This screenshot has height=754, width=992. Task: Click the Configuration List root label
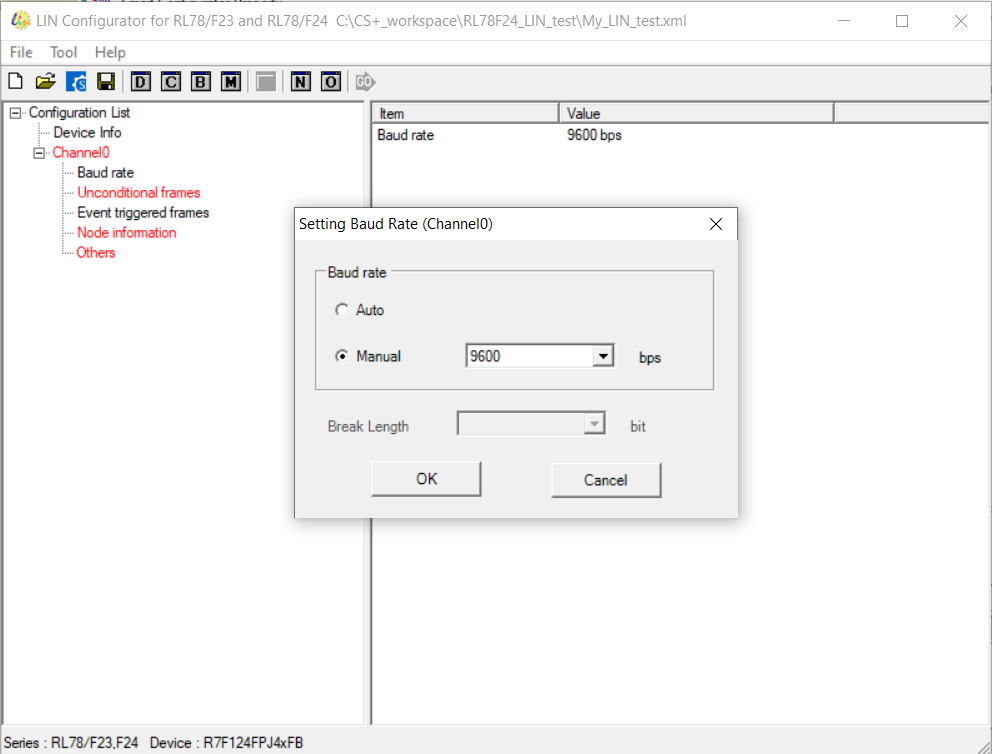79,113
